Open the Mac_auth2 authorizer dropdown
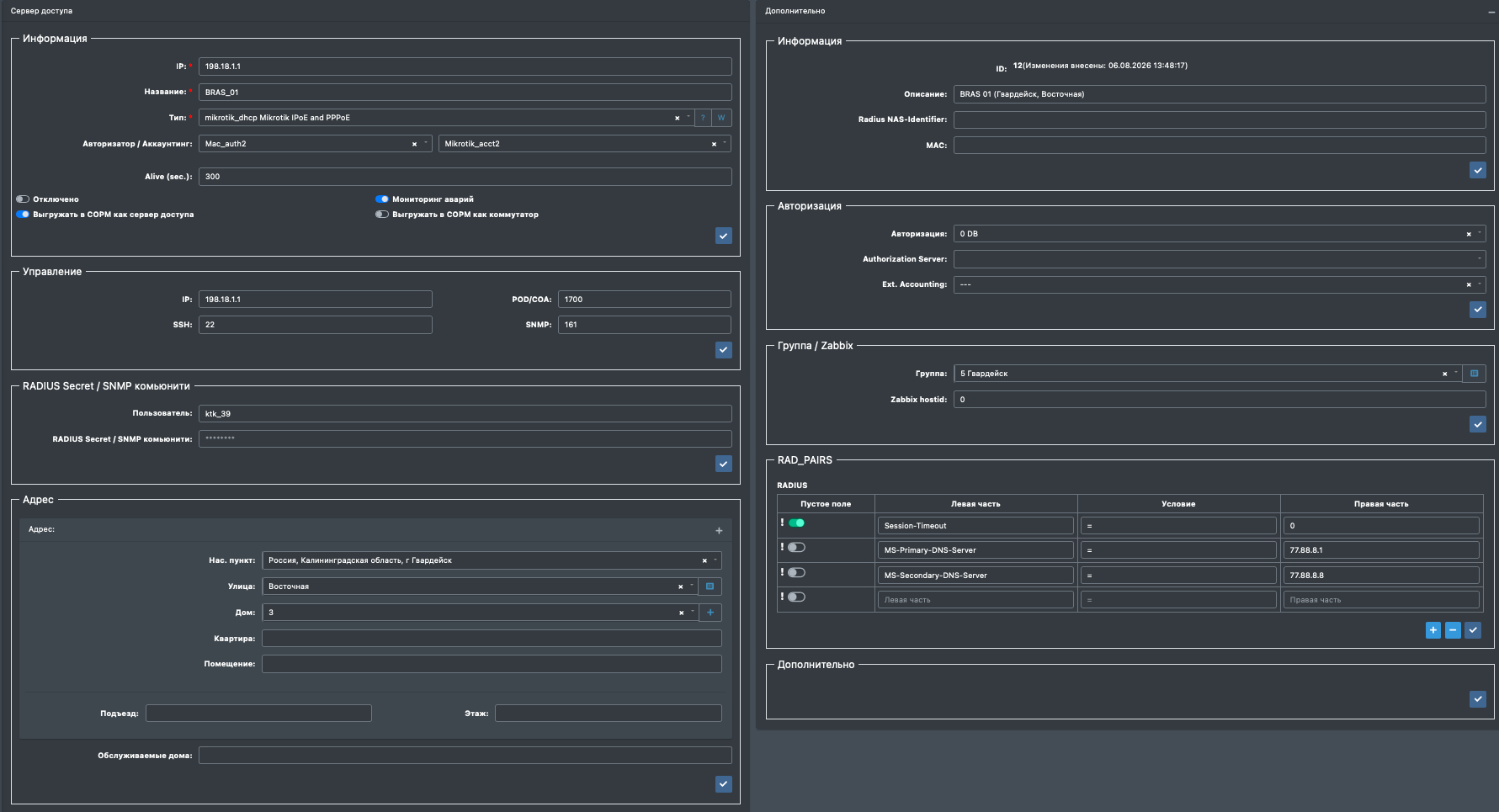 (316, 144)
